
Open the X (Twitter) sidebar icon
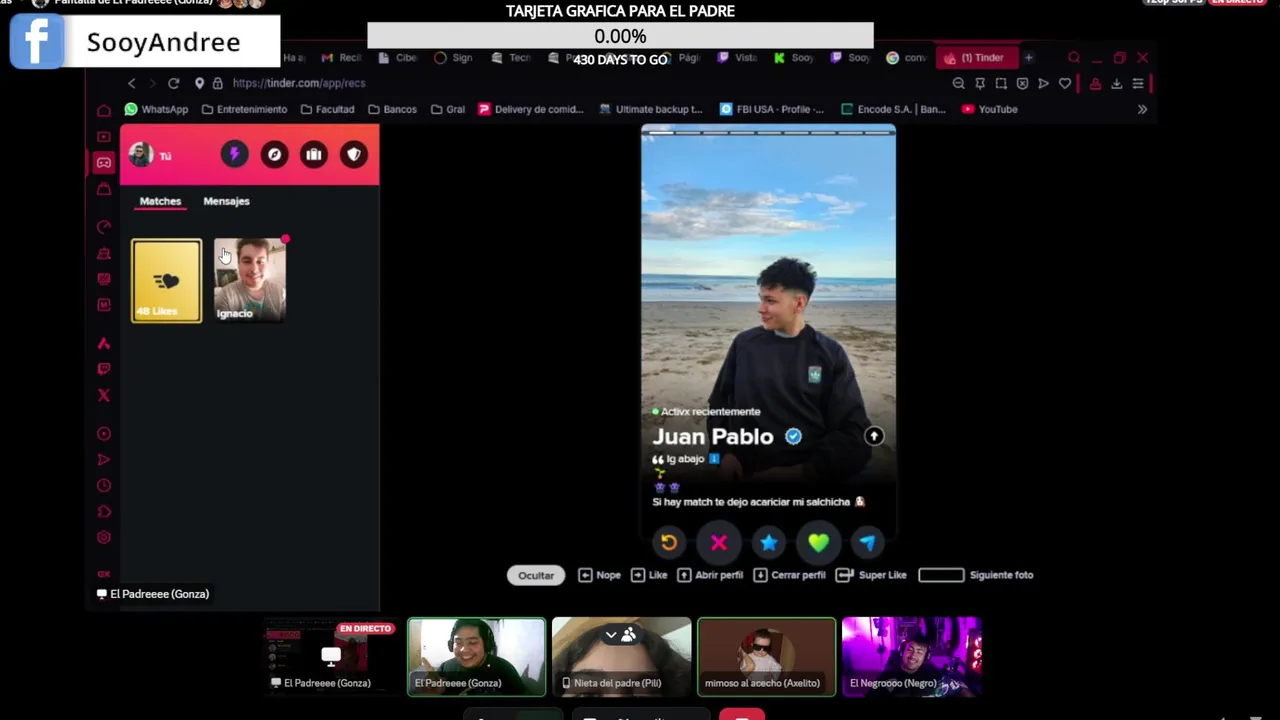[104, 395]
